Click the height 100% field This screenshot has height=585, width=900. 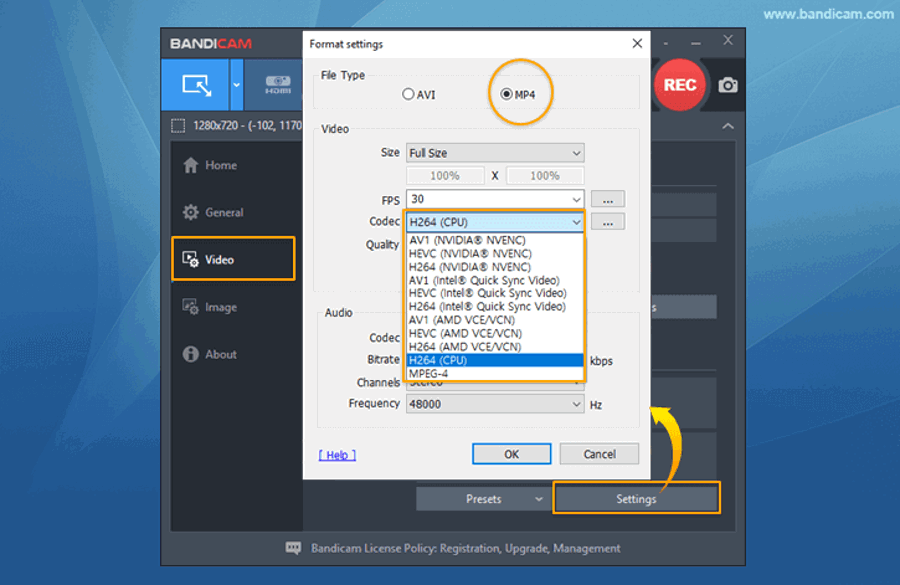click(x=545, y=176)
